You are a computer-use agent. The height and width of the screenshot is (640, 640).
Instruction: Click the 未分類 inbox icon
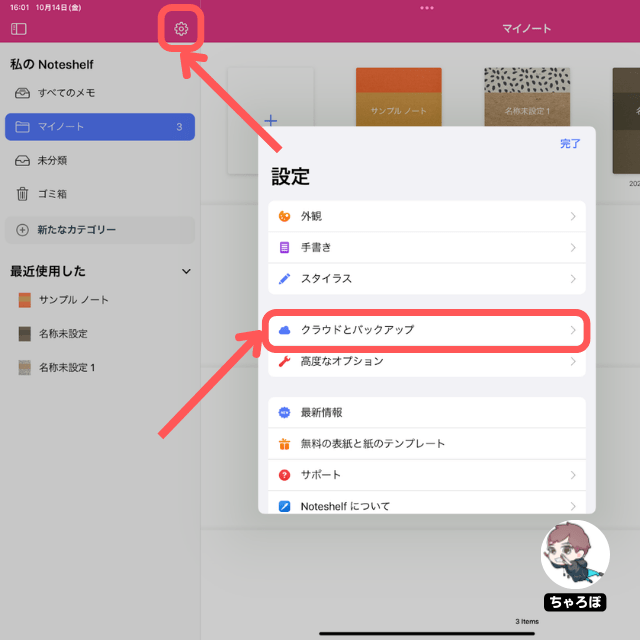[22, 160]
